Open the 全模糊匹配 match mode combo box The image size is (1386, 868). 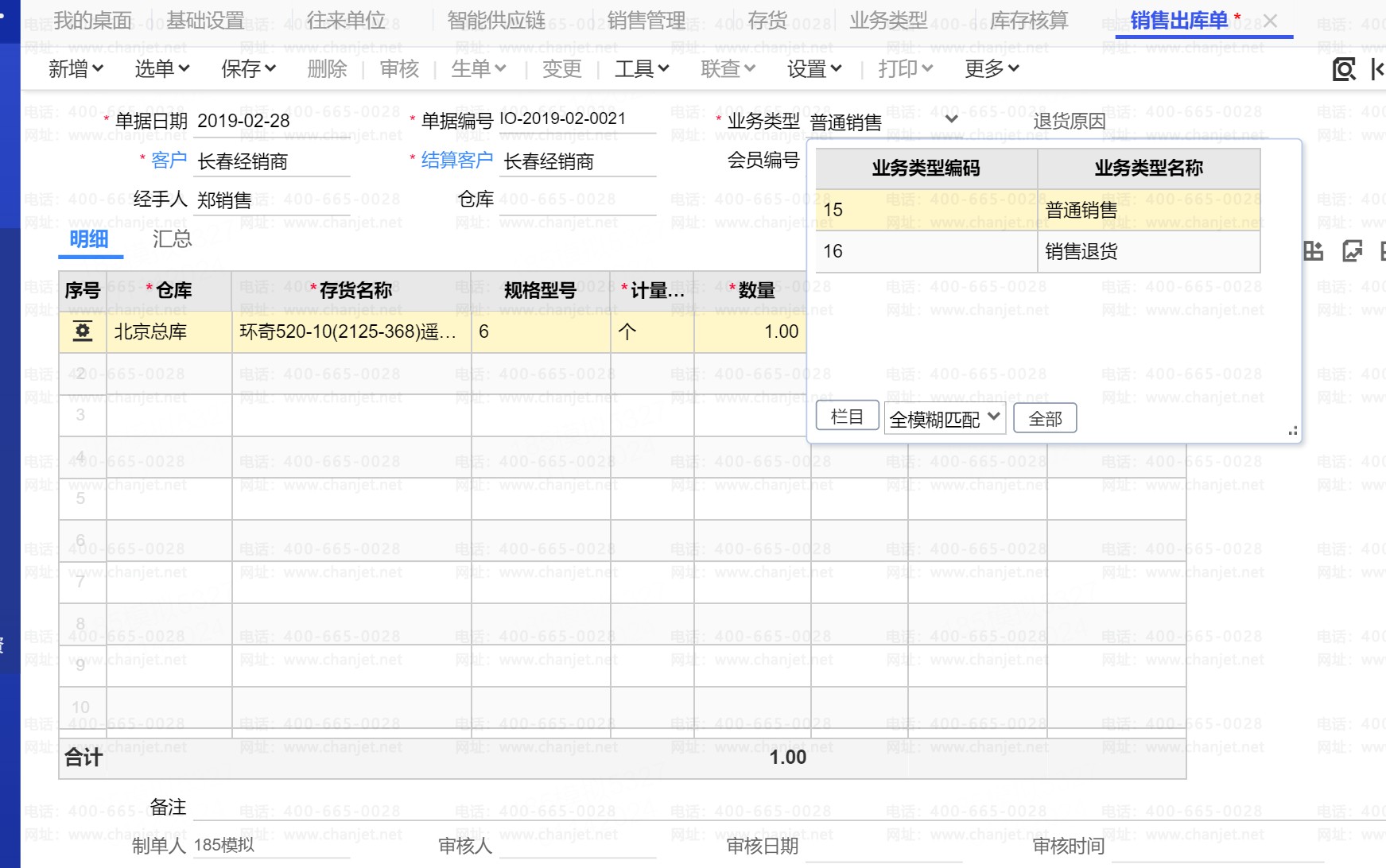[x=945, y=418]
